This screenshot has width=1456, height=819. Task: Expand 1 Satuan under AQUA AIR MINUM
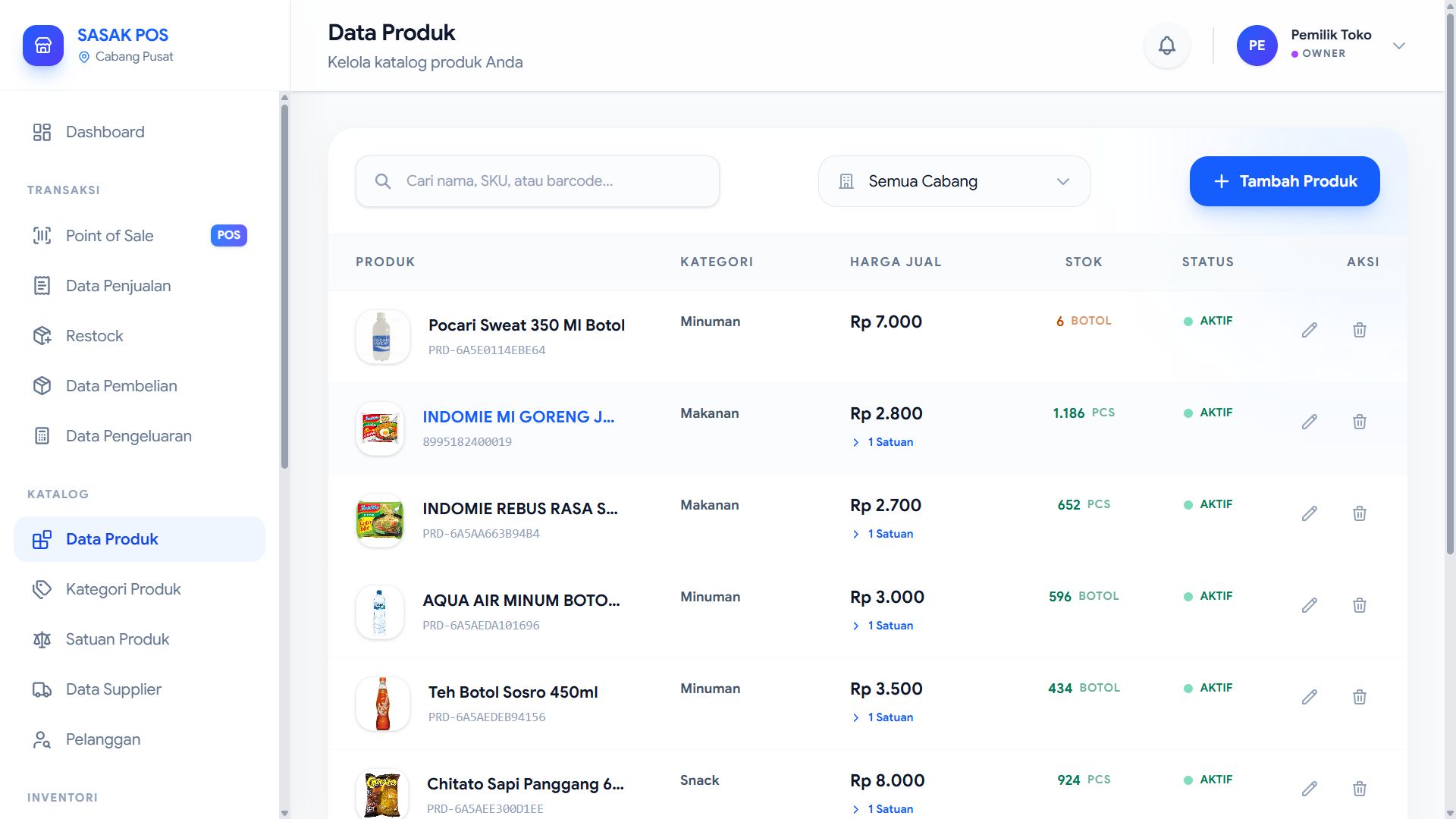[x=883, y=626]
